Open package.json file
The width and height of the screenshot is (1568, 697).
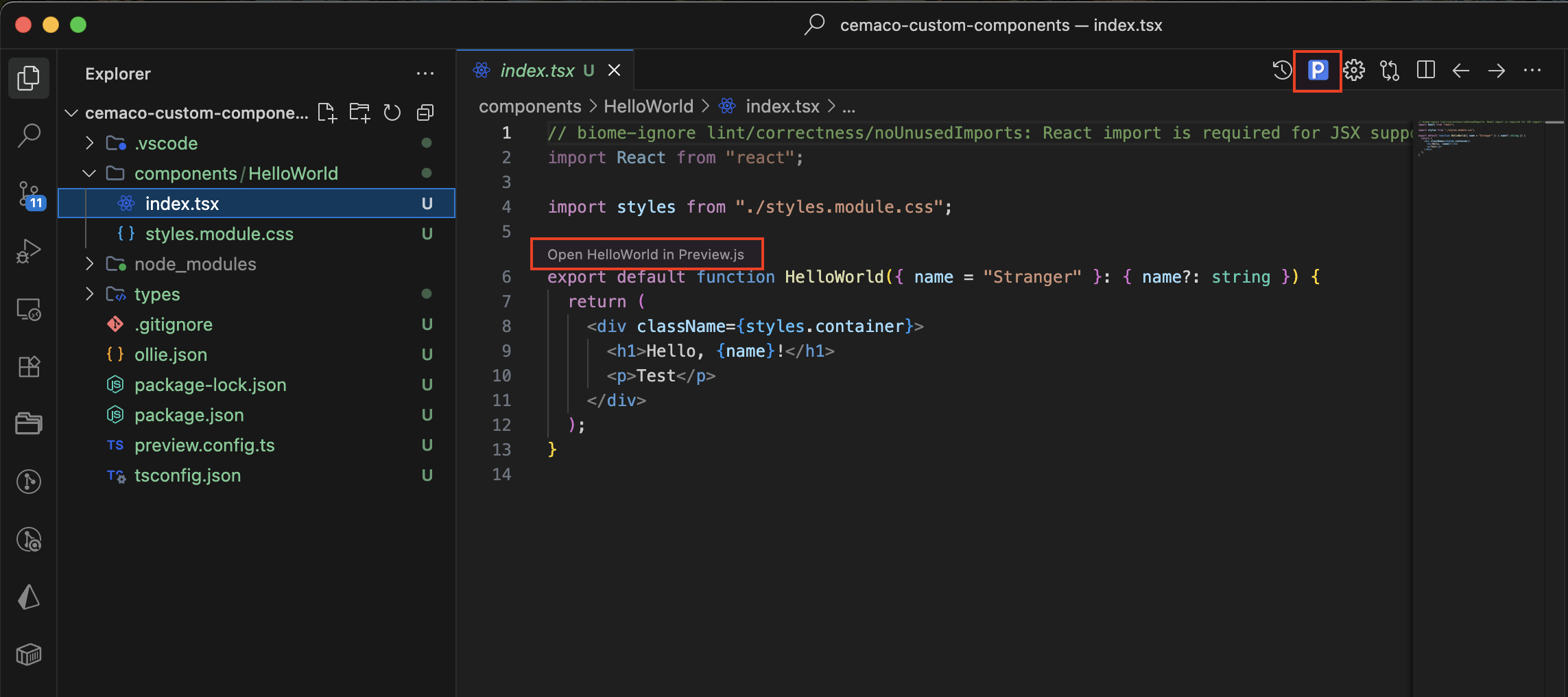tap(257, 414)
